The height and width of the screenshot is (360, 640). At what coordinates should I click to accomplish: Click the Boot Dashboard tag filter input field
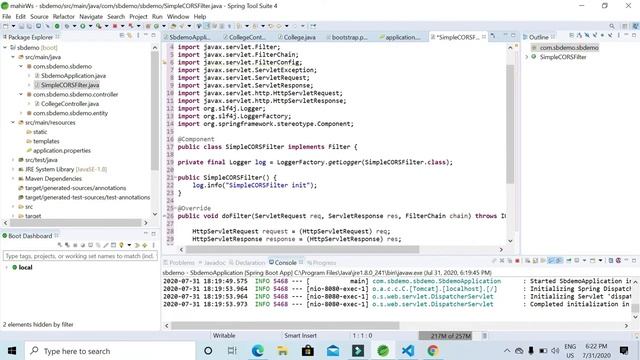coord(80,256)
